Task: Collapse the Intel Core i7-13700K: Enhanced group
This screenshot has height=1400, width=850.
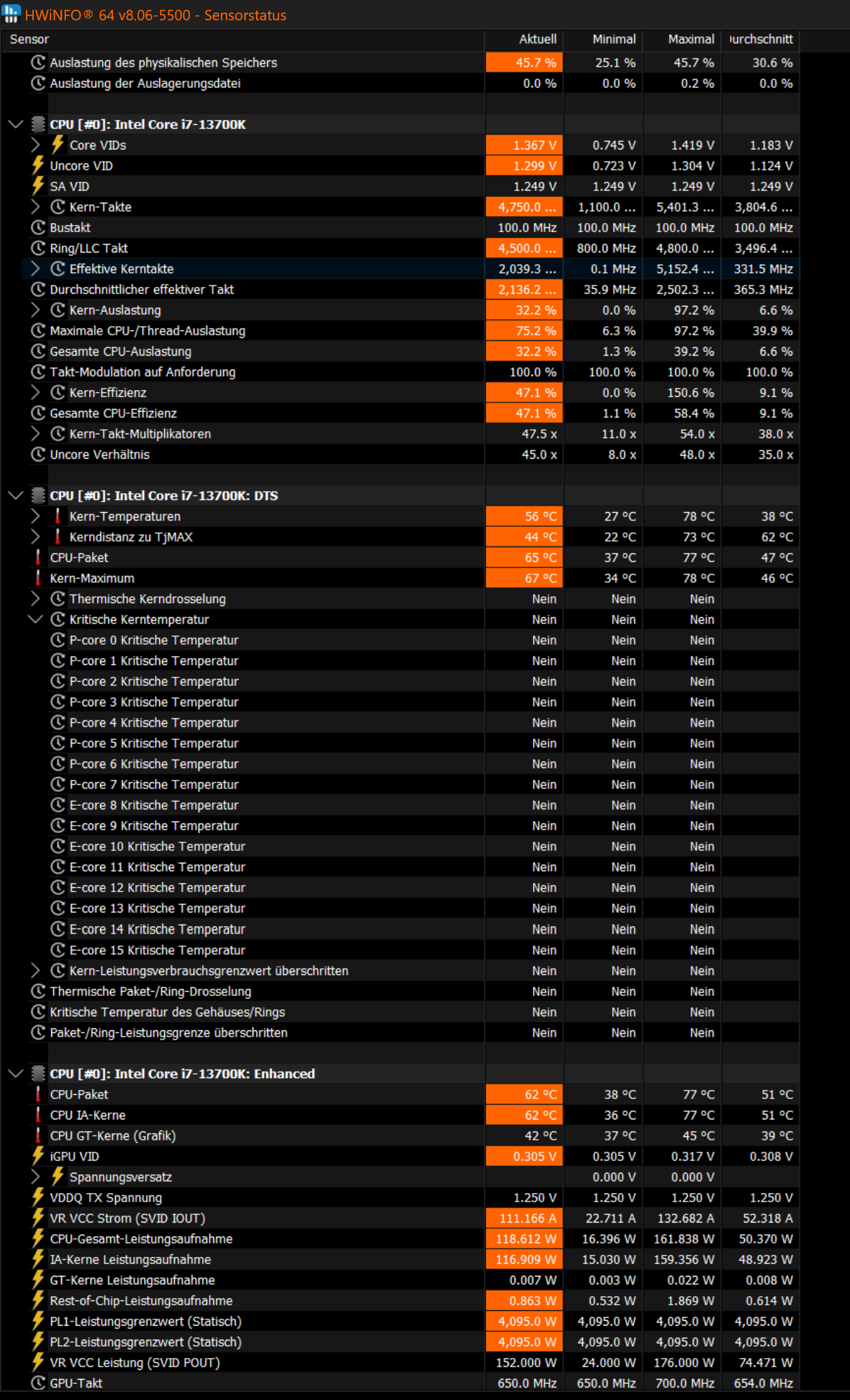Action: pyautogui.click(x=15, y=1074)
